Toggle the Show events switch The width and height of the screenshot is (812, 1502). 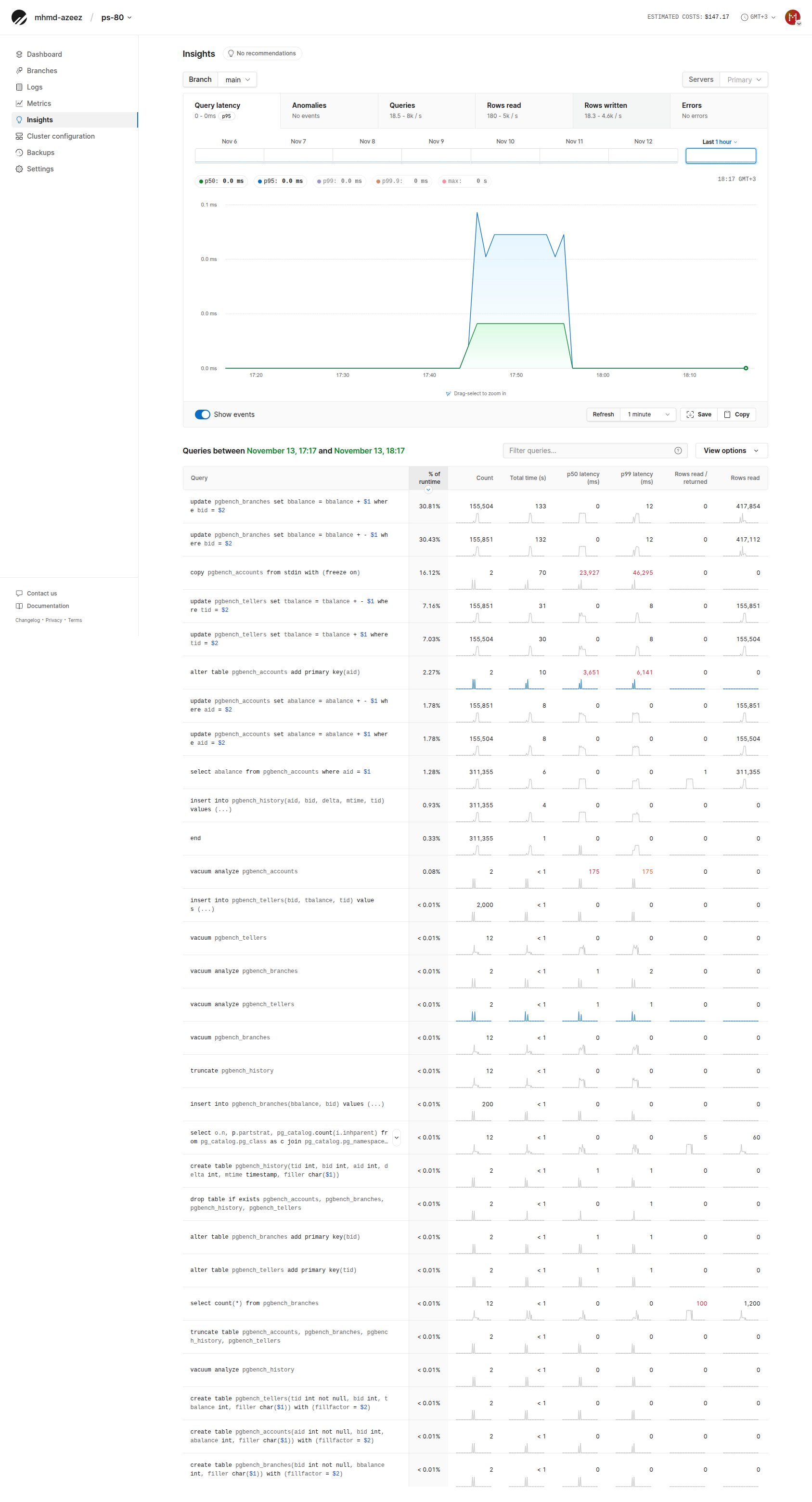click(x=202, y=414)
